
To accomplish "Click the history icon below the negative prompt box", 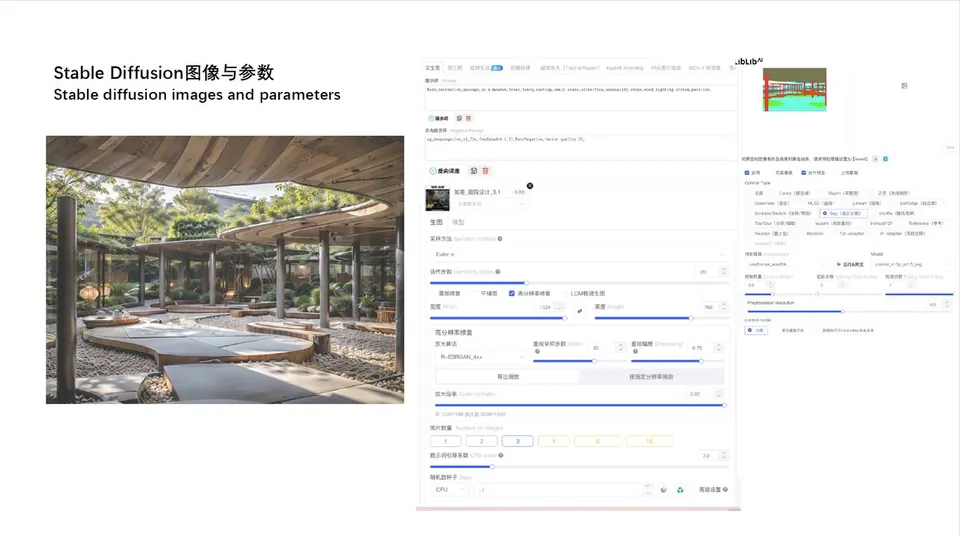I will pyautogui.click(x=473, y=171).
